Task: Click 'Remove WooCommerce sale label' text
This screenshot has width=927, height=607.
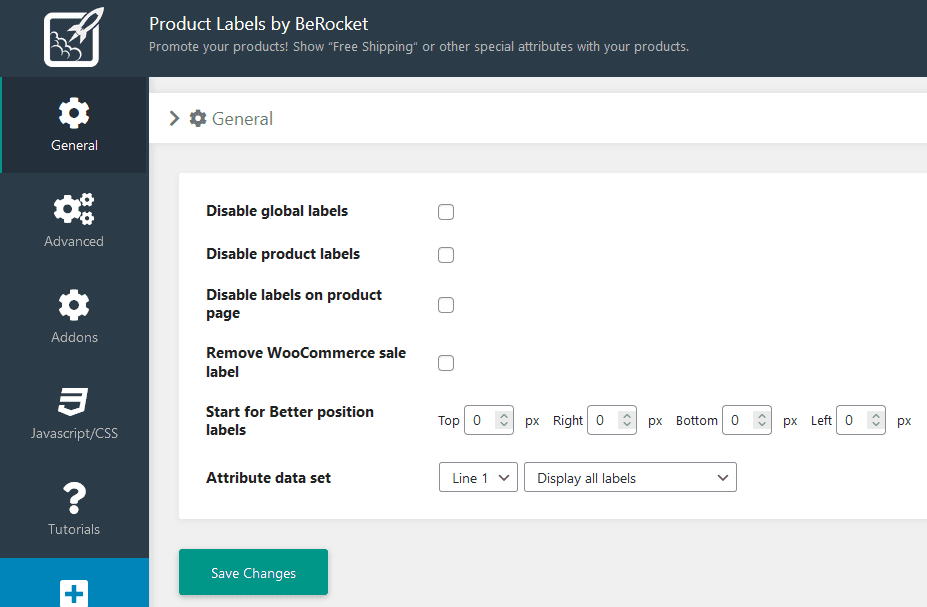Action: (x=306, y=362)
